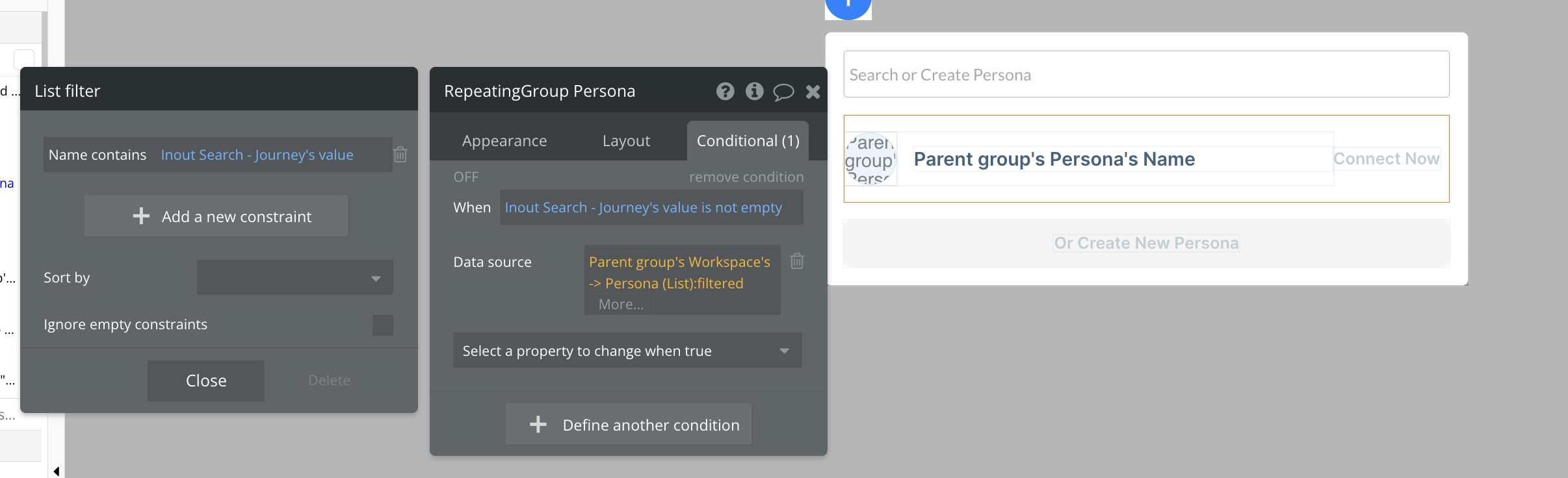Click the parent group's Persona image thumbnail
The width and height of the screenshot is (1568, 478).
click(870, 159)
